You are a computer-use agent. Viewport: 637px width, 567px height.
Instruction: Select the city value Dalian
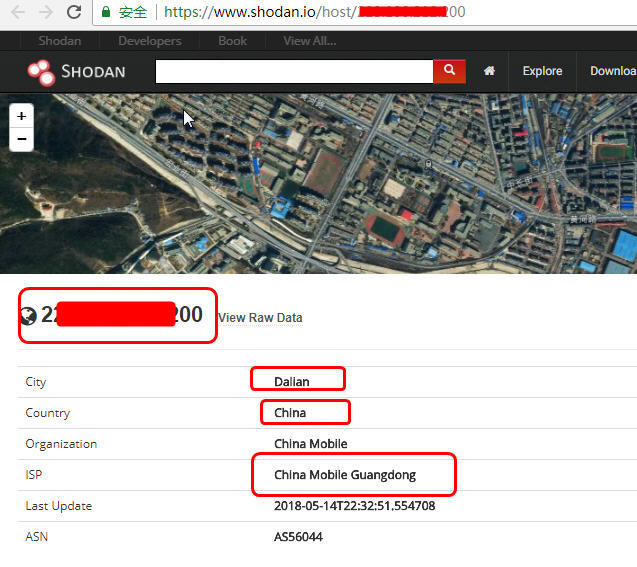point(292,382)
